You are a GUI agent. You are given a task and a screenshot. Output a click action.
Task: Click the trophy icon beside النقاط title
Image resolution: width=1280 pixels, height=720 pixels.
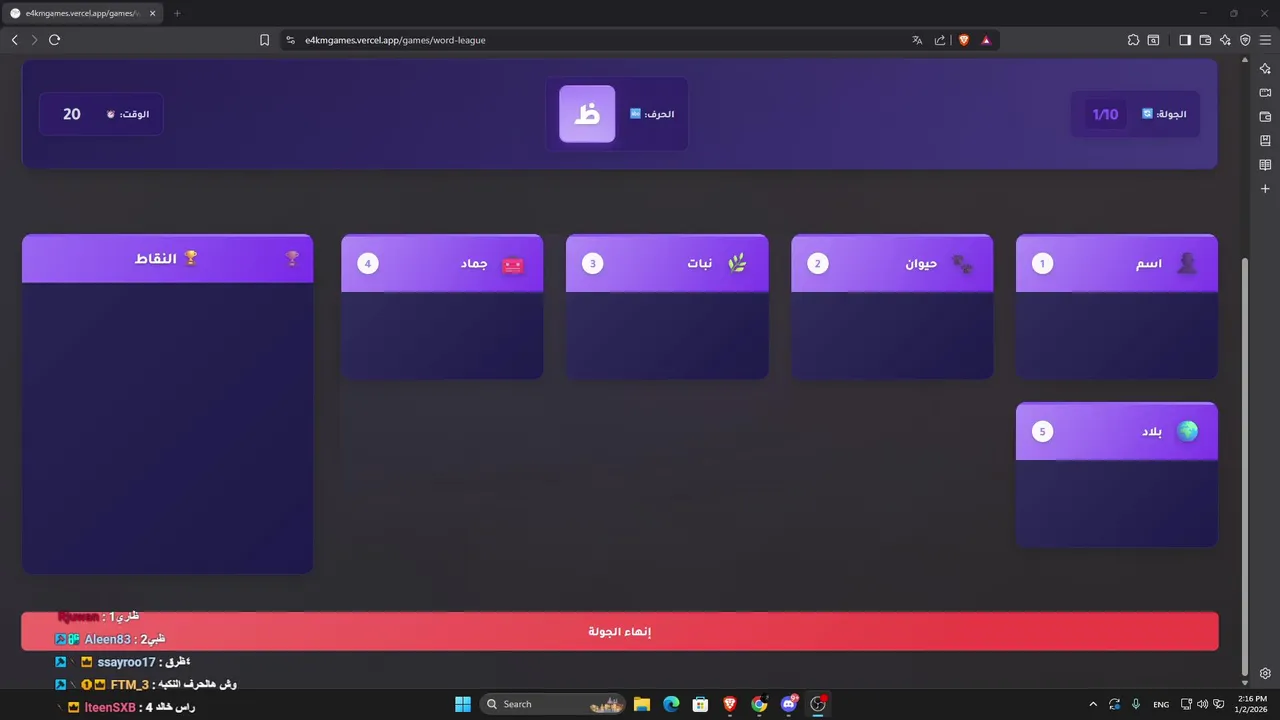tap(190, 258)
